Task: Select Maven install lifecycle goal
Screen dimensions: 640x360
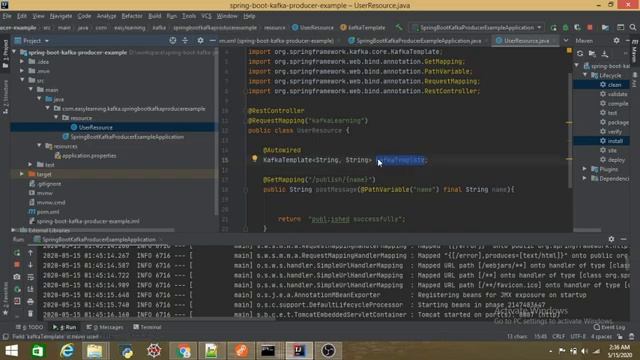Action: (x=611, y=141)
